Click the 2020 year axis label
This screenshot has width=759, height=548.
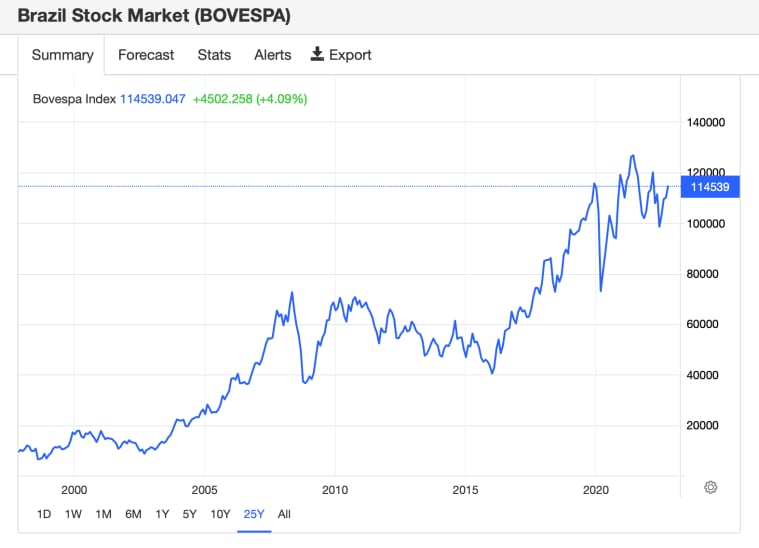(x=595, y=490)
